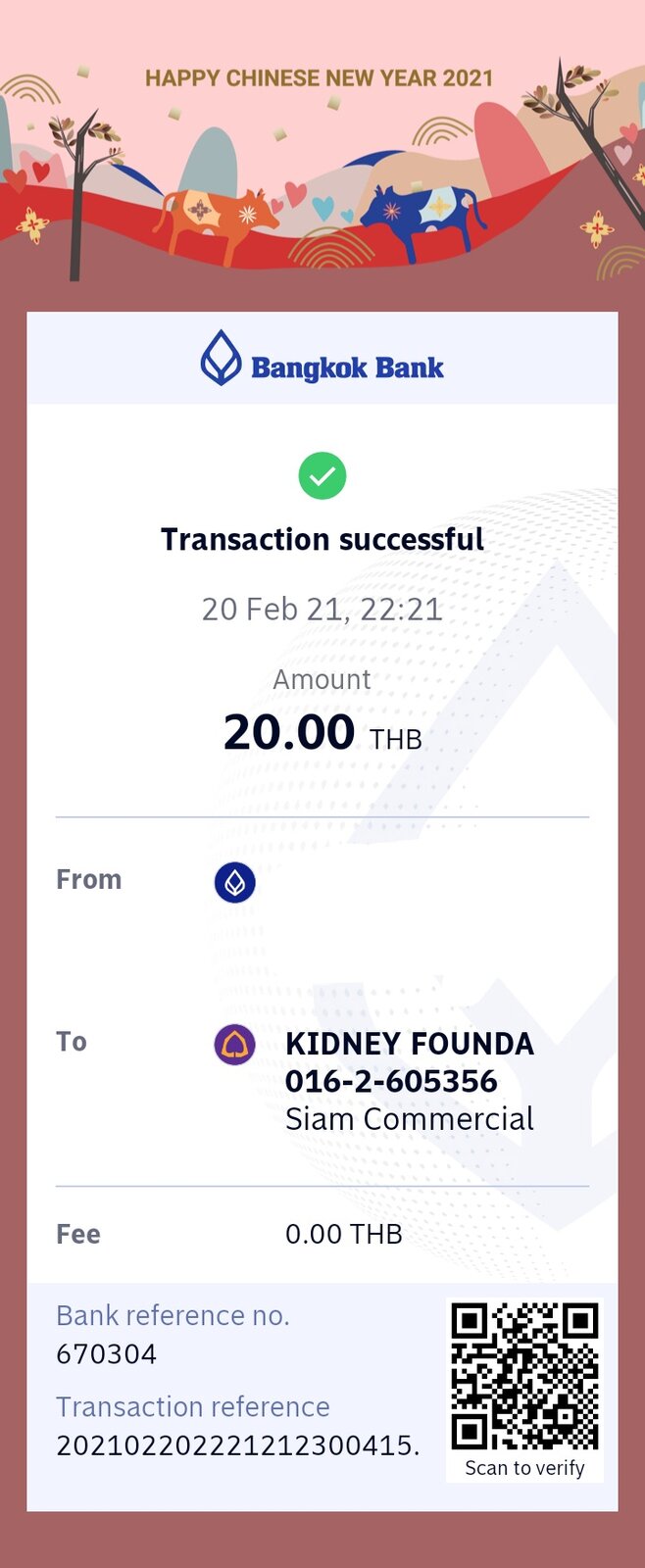
Task: Click the 20.00 THB amount
Action: pos(322,733)
